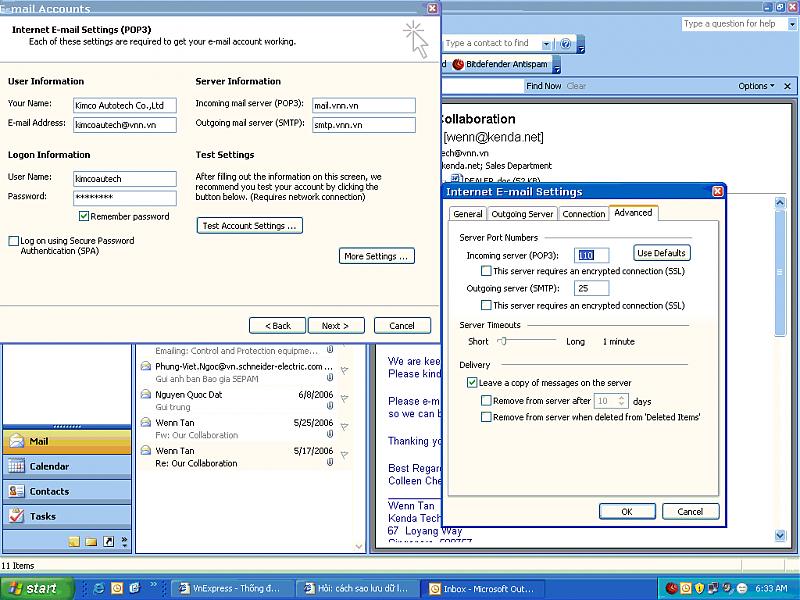Expand the Type a contact to find dropdown

(546, 44)
